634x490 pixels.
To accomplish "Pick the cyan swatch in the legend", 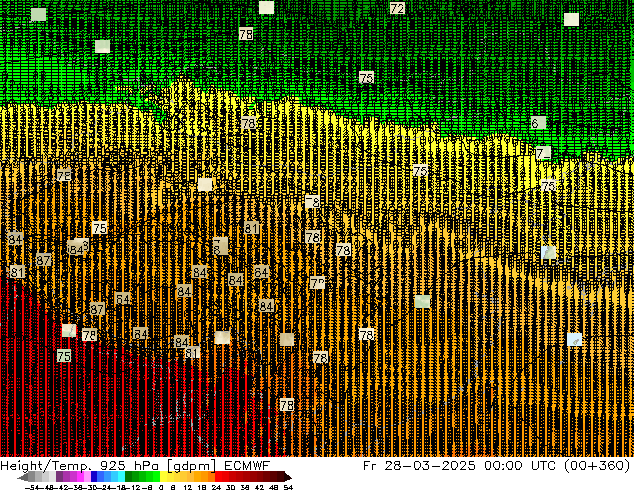I will pyautogui.click(x=121, y=477).
